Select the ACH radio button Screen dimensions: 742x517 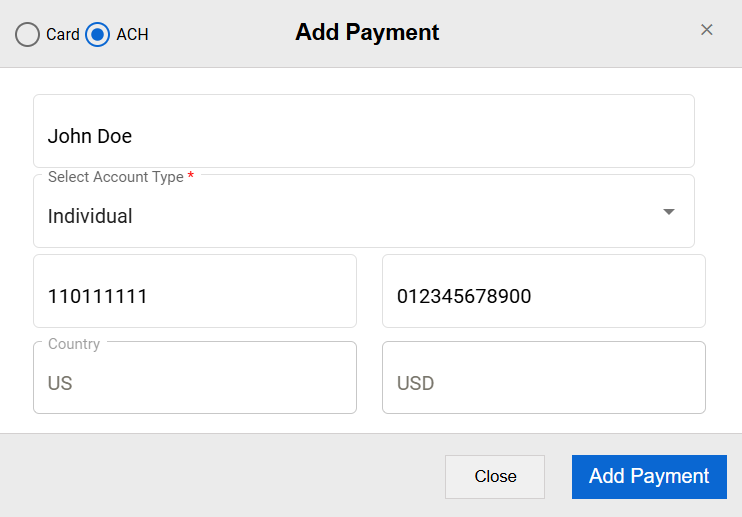97,34
